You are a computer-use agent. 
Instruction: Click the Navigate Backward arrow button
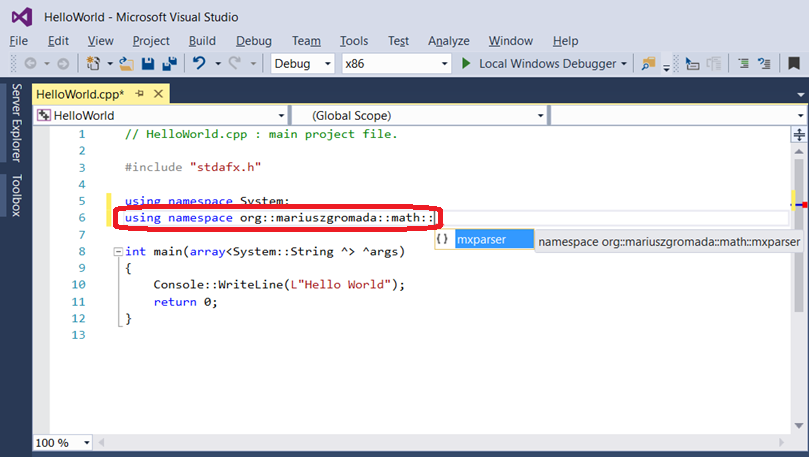pyautogui.click(x=30, y=63)
